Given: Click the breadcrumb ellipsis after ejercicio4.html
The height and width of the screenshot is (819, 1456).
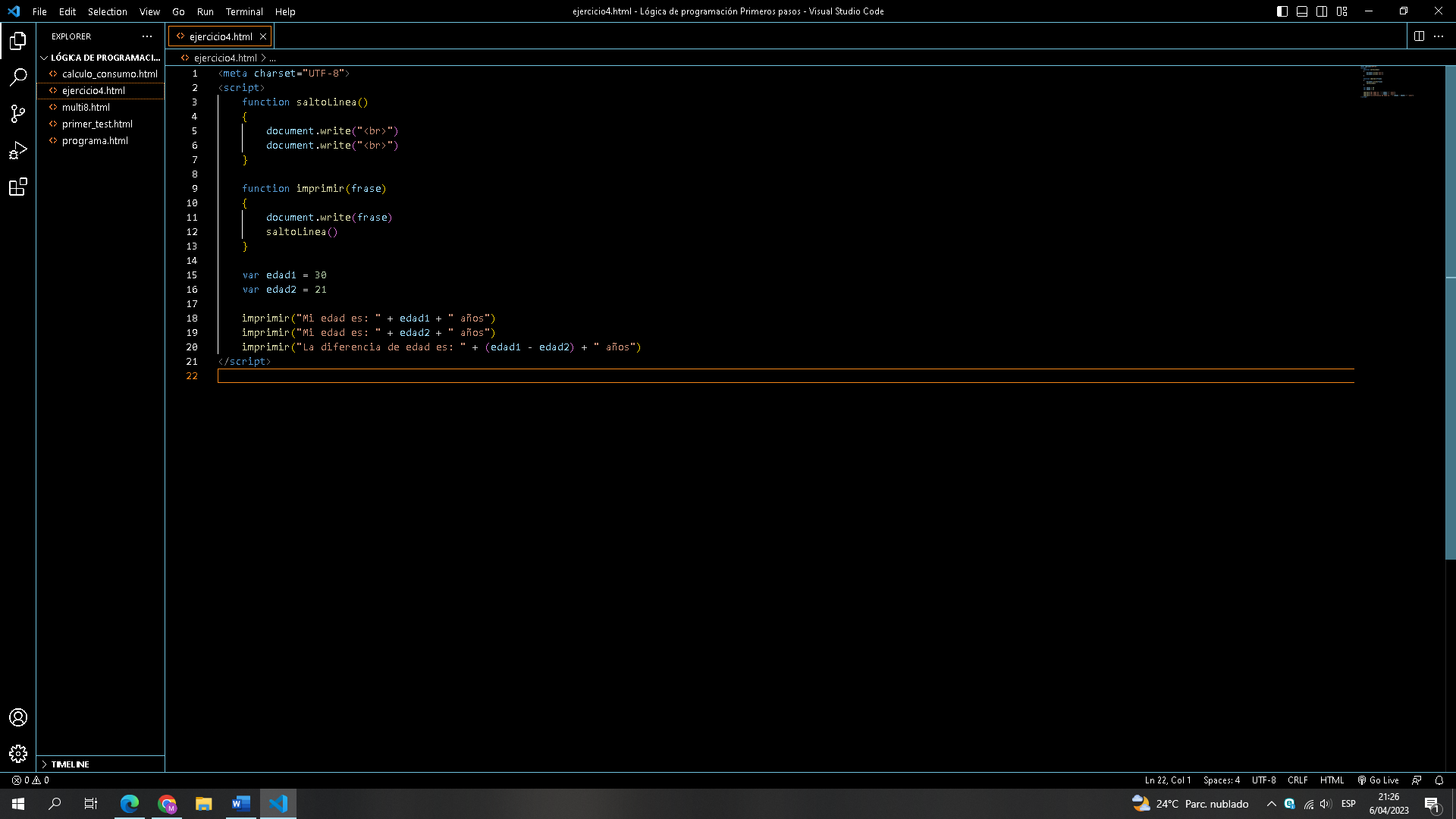Looking at the screenshot, I should [272, 58].
